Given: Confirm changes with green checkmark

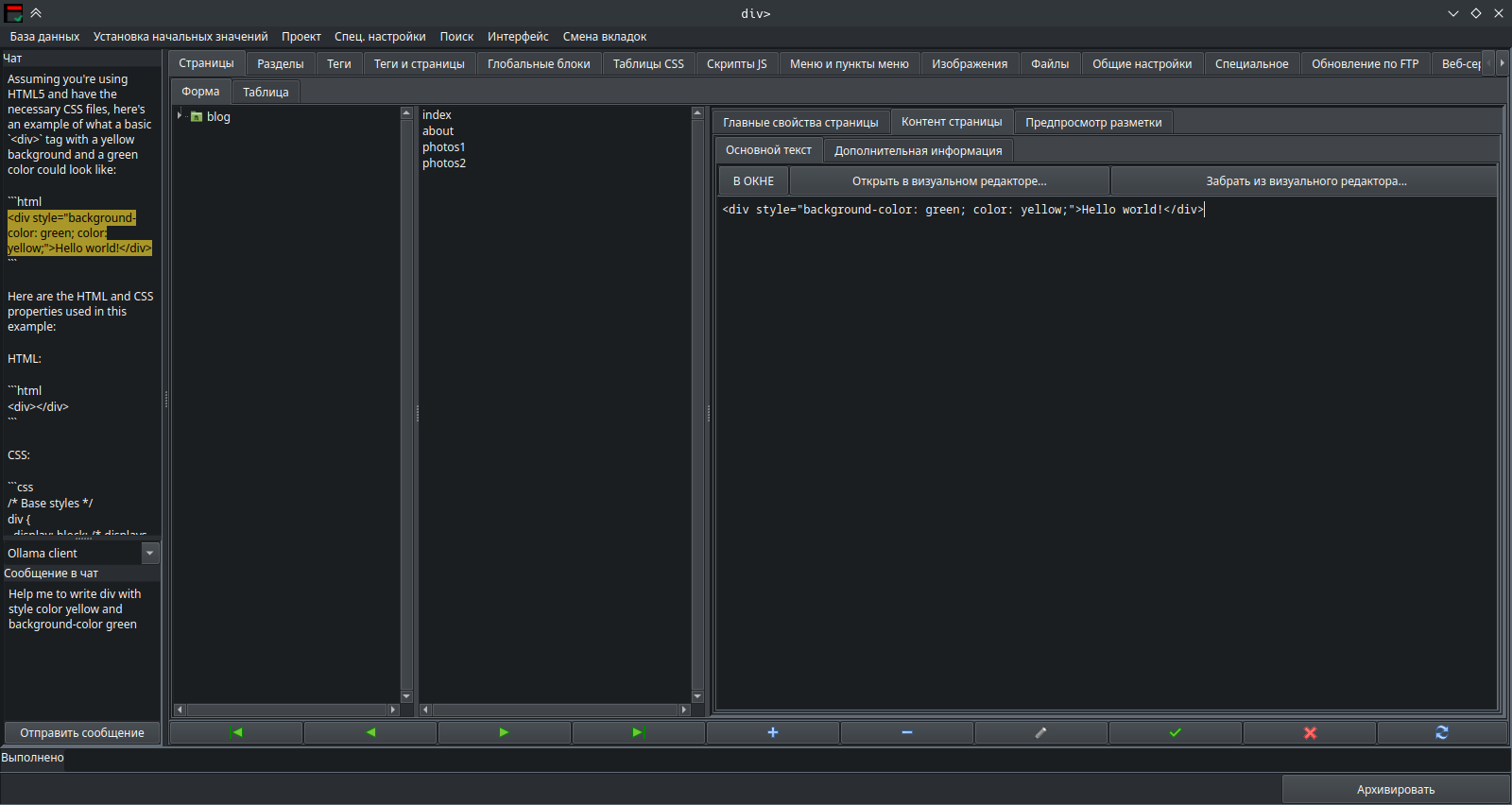Looking at the screenshot, I should pyautogui.click(x=1176, y=732).
